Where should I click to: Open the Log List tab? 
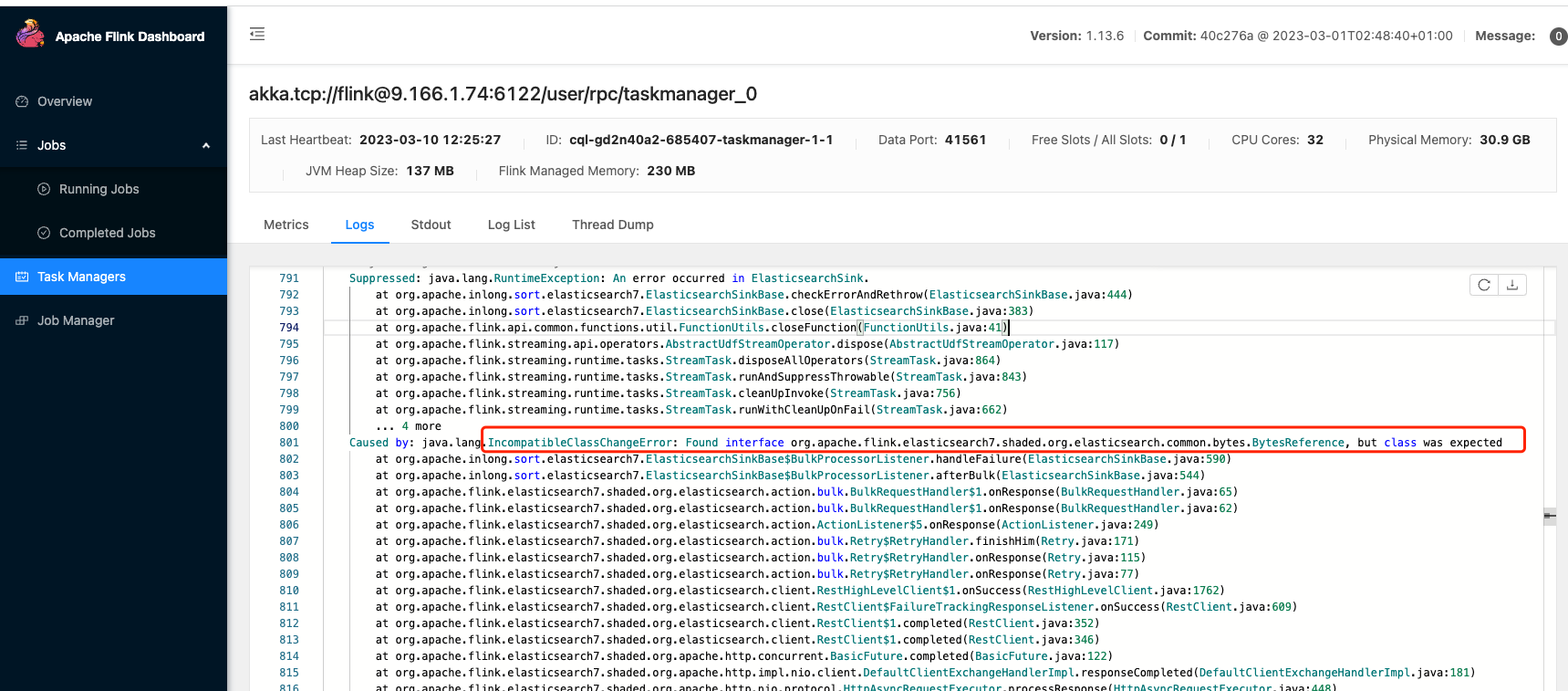tap(511, 225)
